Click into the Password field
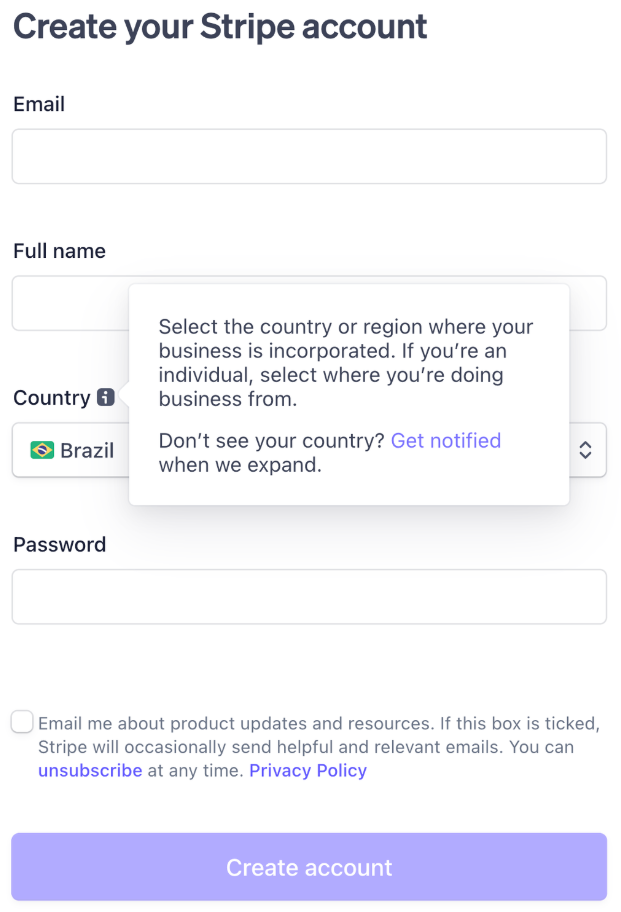Viewport: 621px width, 912px height. click(x=309, y=597)
